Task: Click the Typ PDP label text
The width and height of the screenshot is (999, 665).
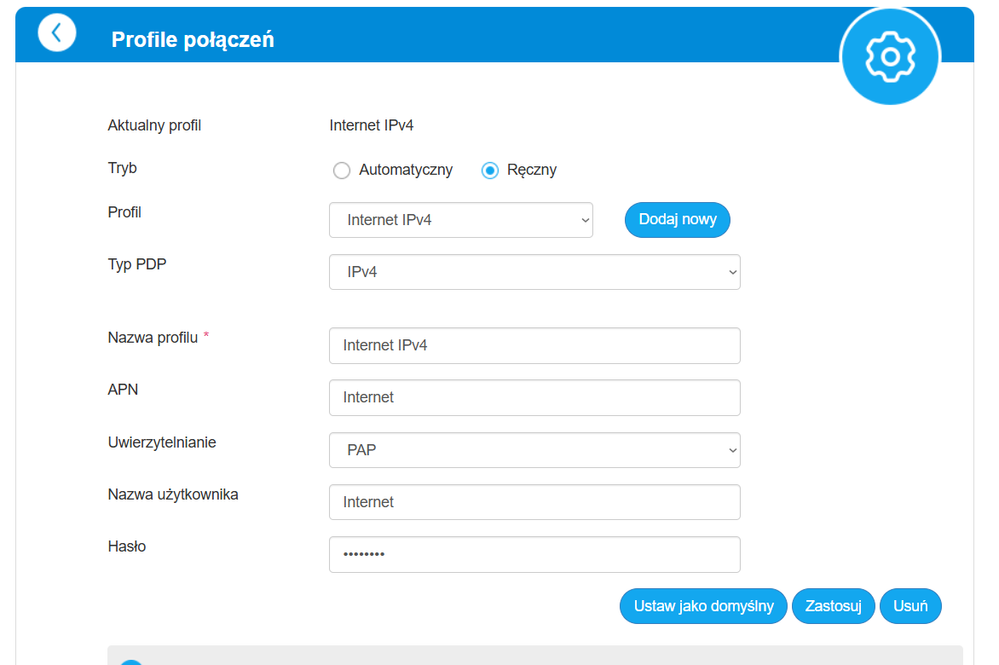Action: point(137,264)
